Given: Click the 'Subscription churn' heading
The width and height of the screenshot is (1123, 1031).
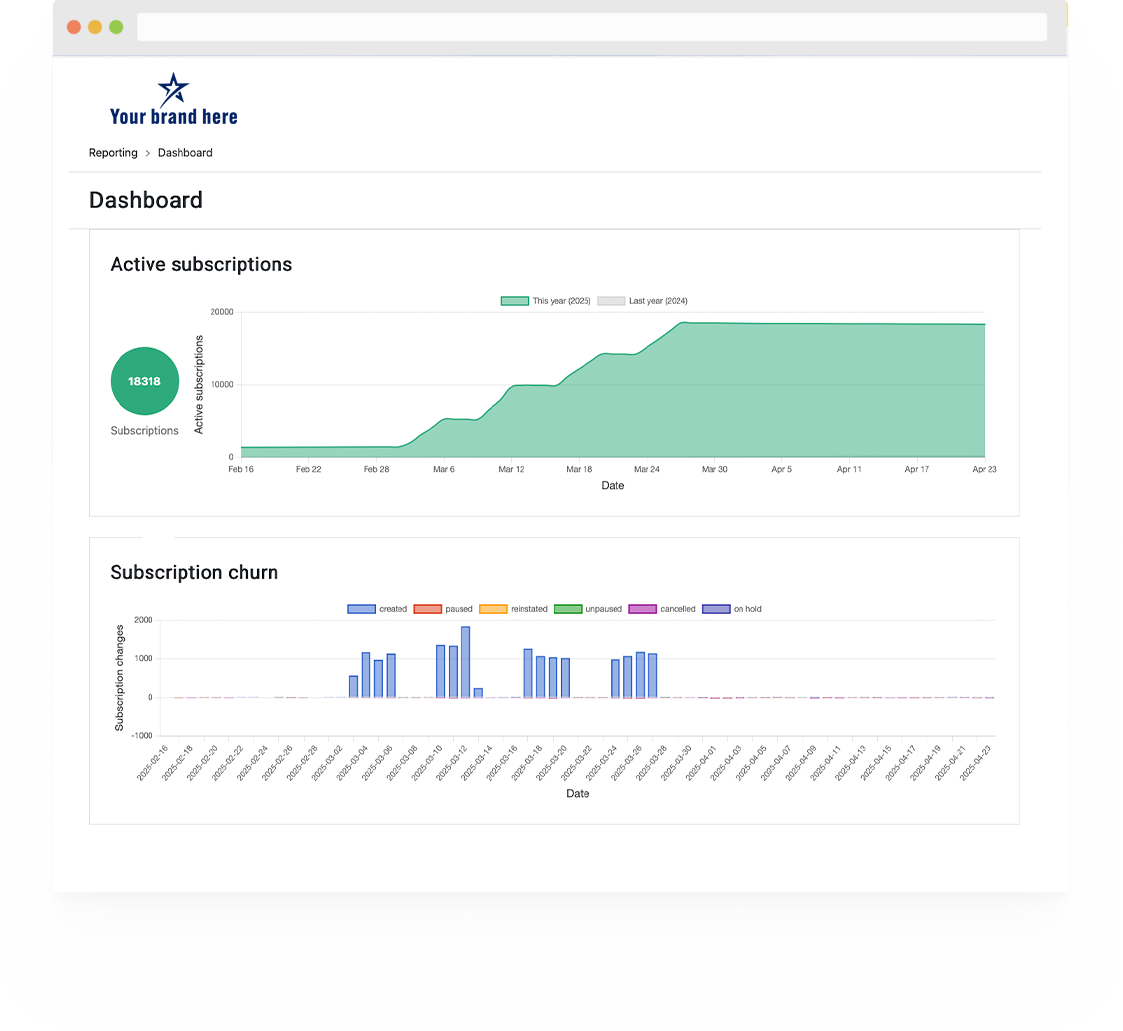Looking at the screenshot, I should [194, 572].
